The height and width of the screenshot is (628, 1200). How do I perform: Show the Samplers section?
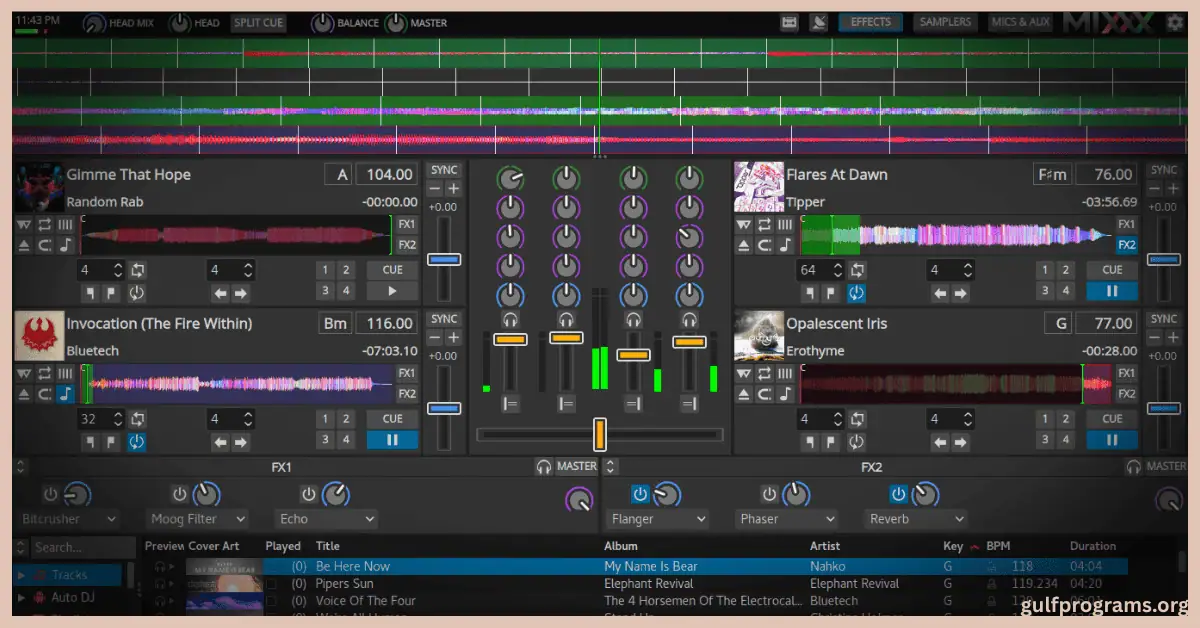(945, 22)
